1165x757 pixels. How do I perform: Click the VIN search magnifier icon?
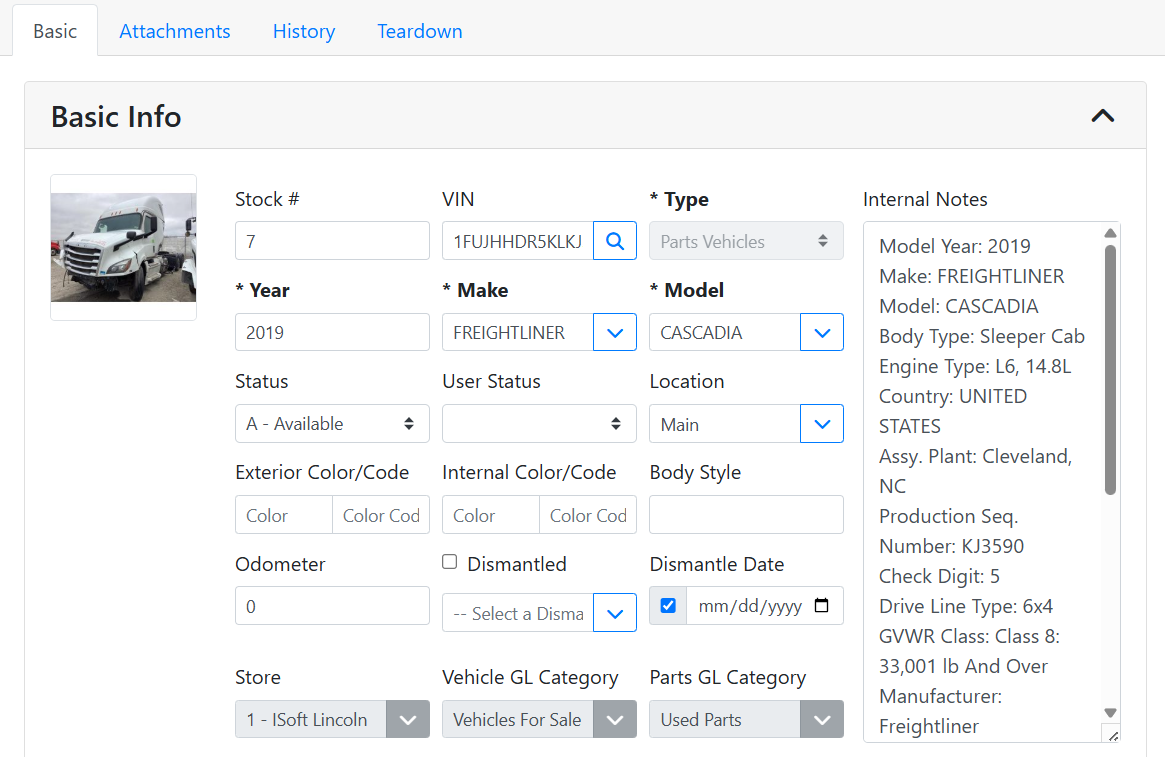tap(615, 241)
